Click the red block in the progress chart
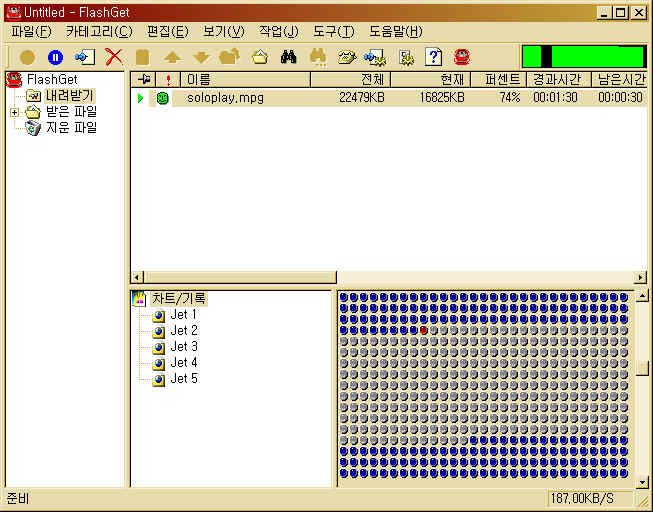Image resolution: width=653 pixels, height=512 pixels. tap(424, 330)
